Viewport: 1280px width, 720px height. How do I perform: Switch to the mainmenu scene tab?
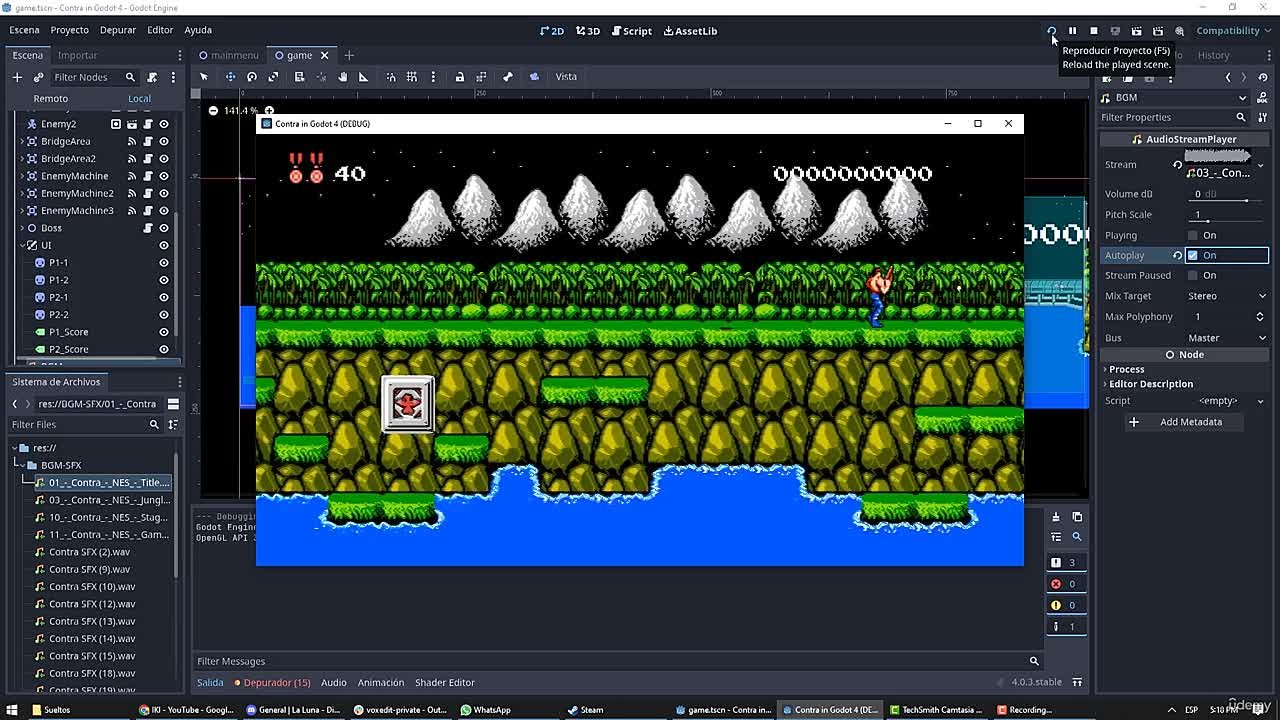(228, 55)
